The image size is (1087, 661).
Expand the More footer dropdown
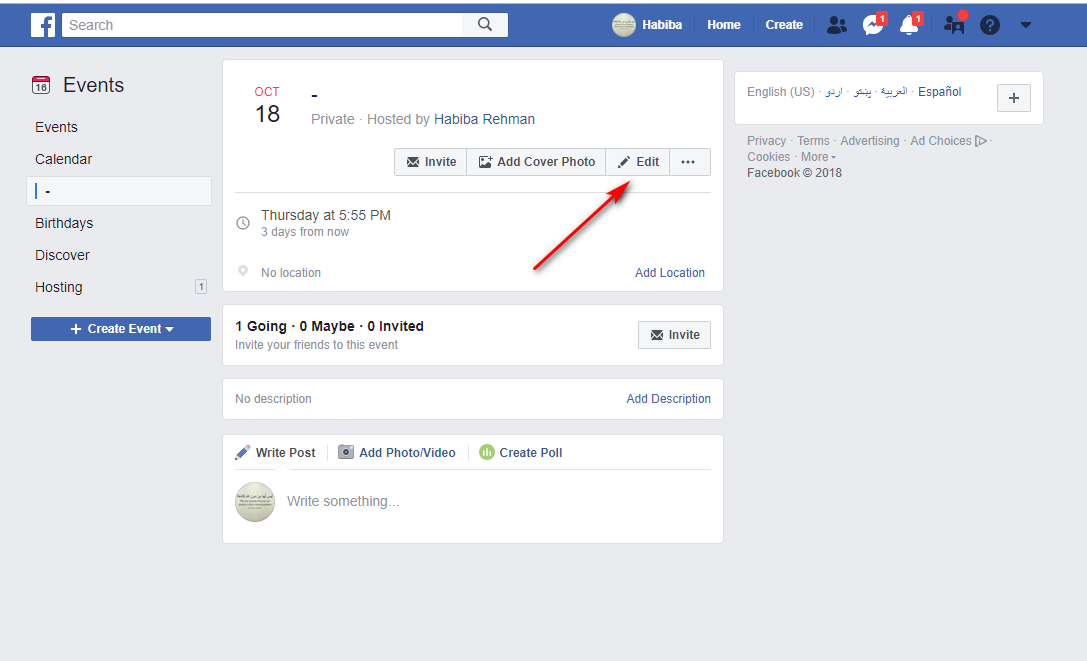818,157
